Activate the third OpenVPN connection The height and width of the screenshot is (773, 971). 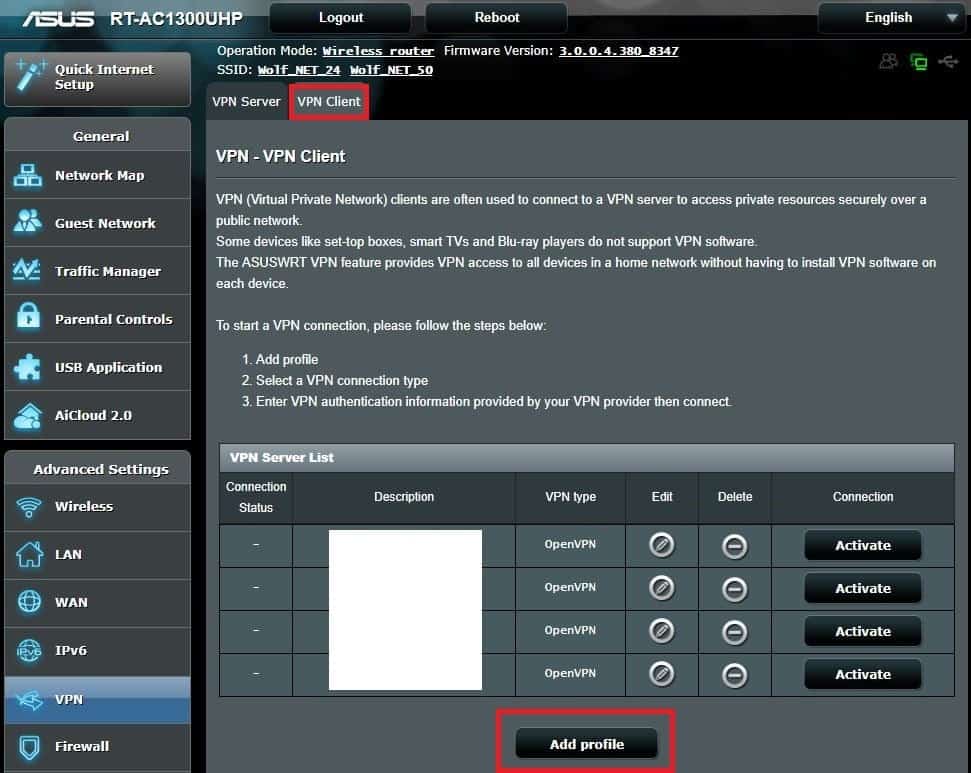[x=863, y=632]
